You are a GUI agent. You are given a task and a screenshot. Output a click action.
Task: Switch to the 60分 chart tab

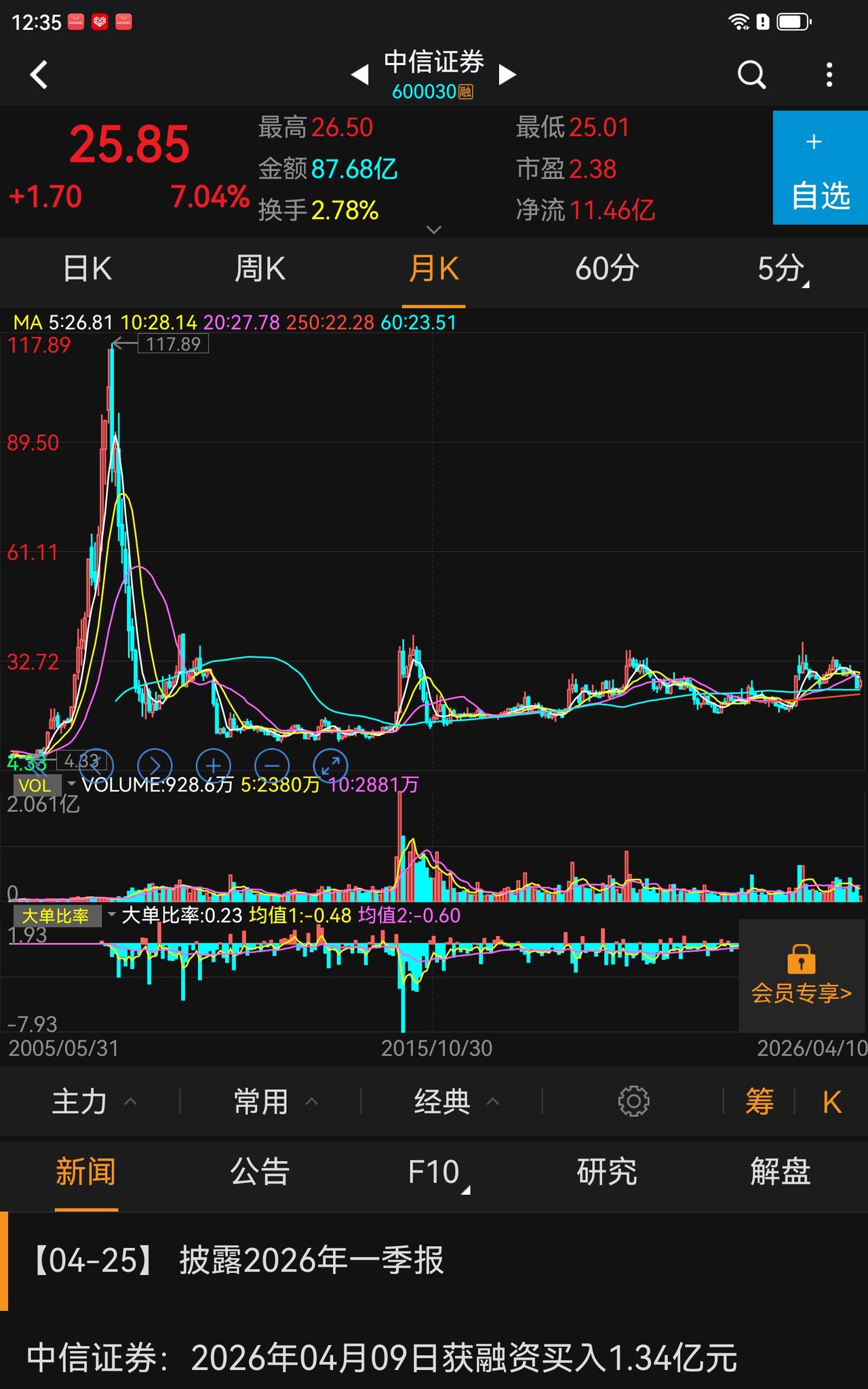607,269
